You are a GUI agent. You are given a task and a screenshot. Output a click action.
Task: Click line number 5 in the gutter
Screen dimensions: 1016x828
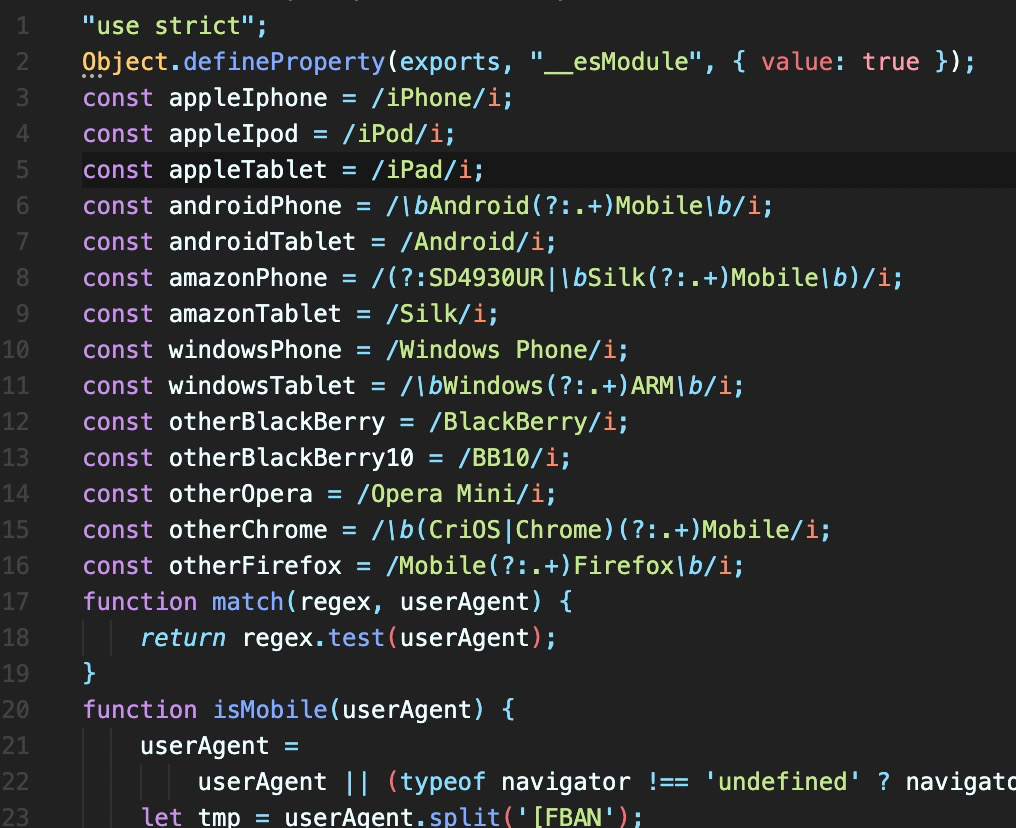click(22, 170)
